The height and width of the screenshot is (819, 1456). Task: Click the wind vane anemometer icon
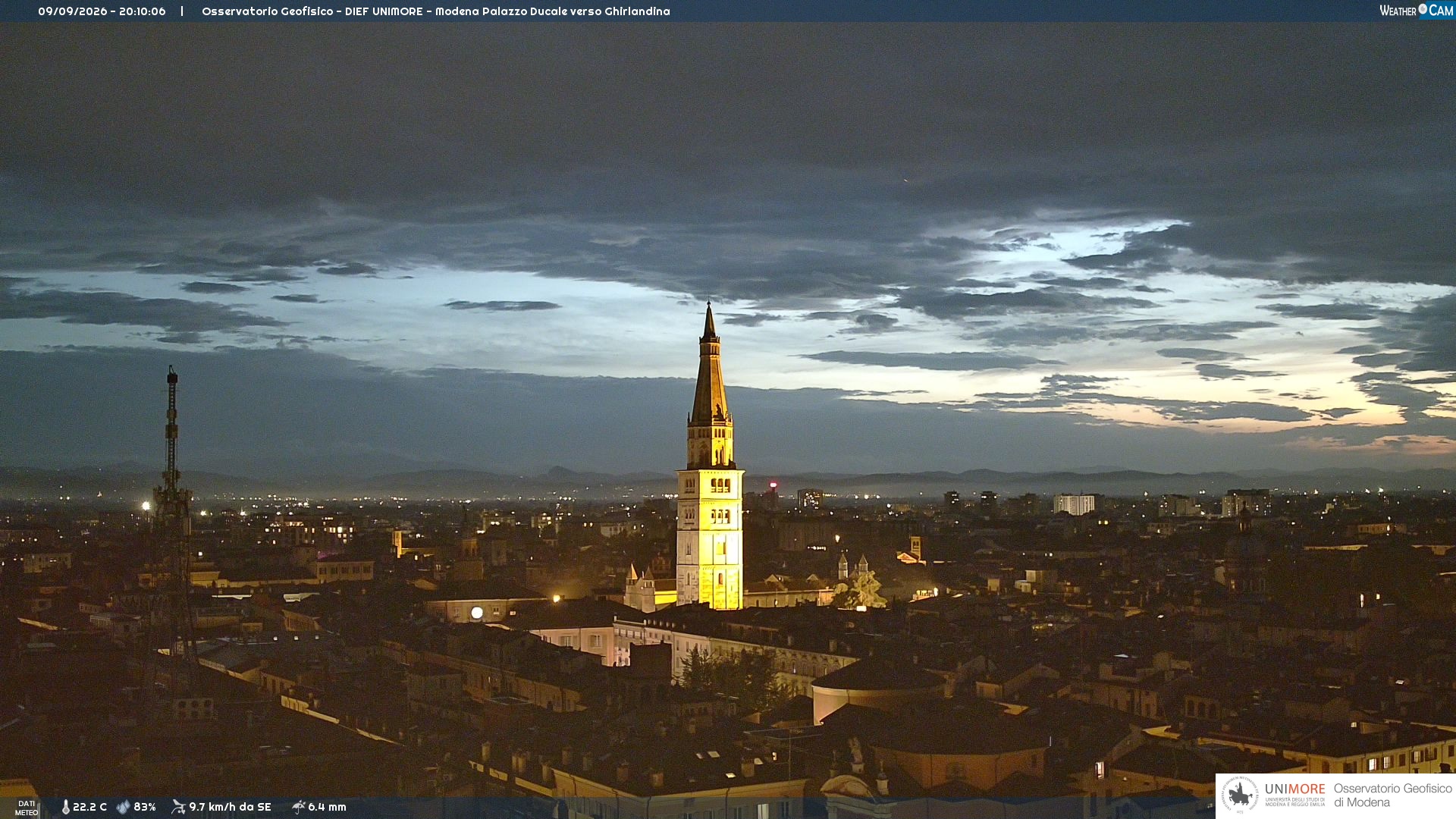[x=178, y=807]
